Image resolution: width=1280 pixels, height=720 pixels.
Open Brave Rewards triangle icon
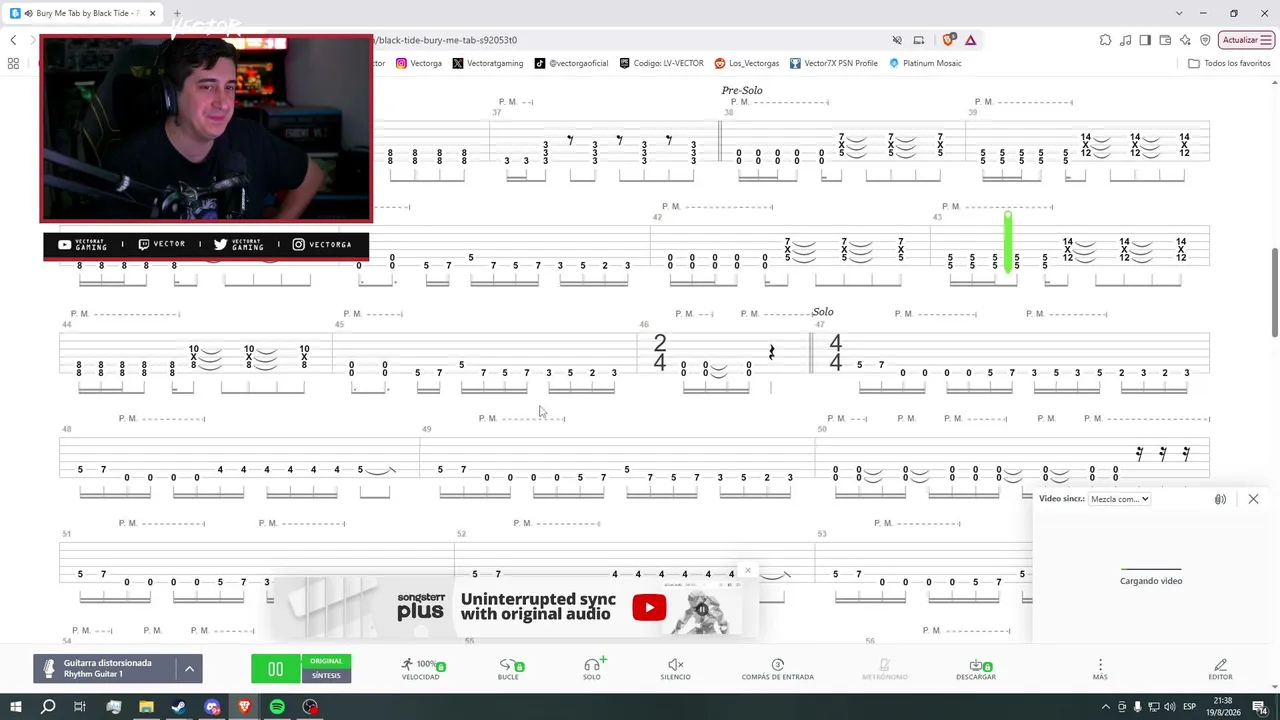click(970, 40)
